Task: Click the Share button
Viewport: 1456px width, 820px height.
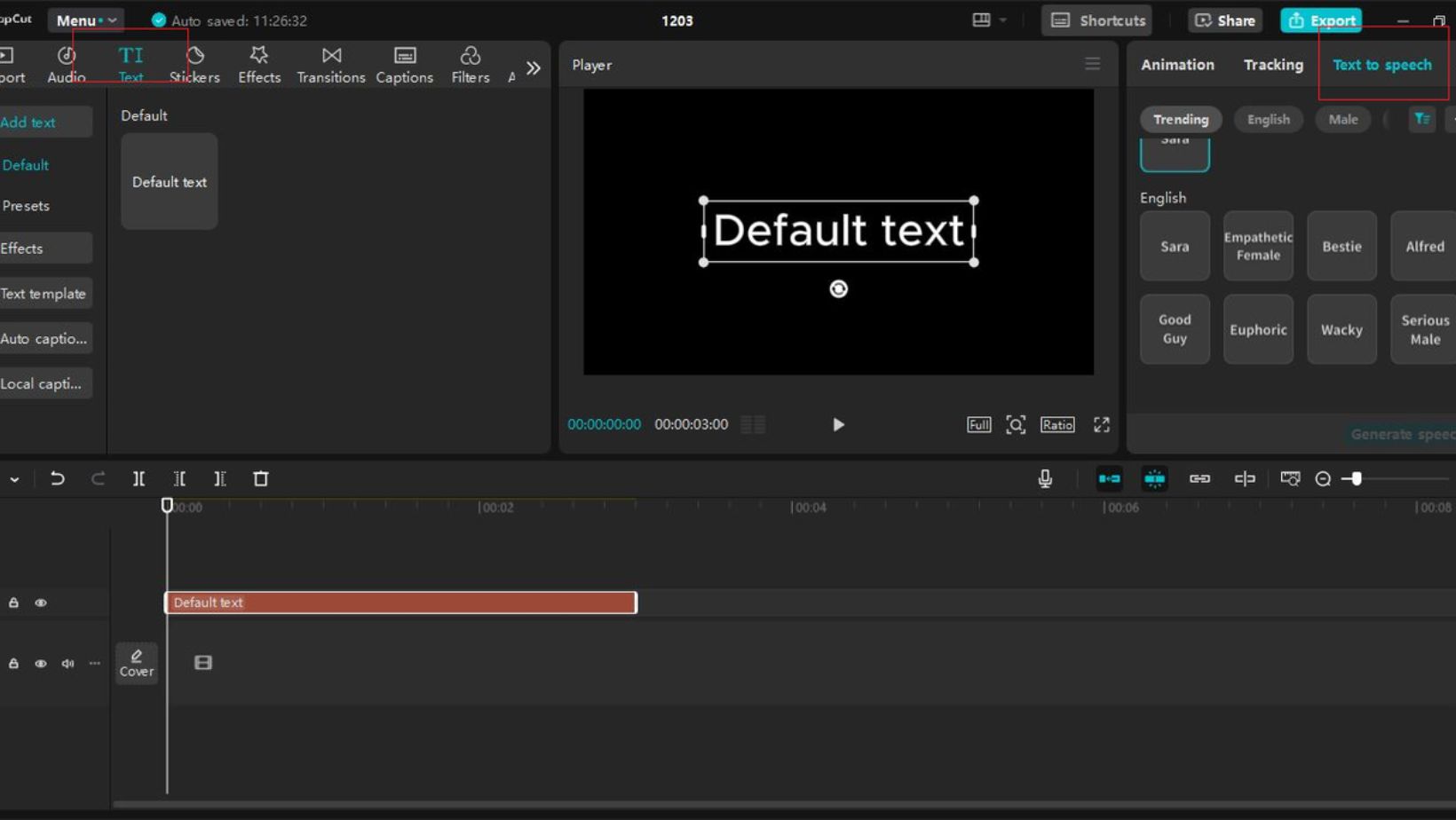Action: 1225,20
